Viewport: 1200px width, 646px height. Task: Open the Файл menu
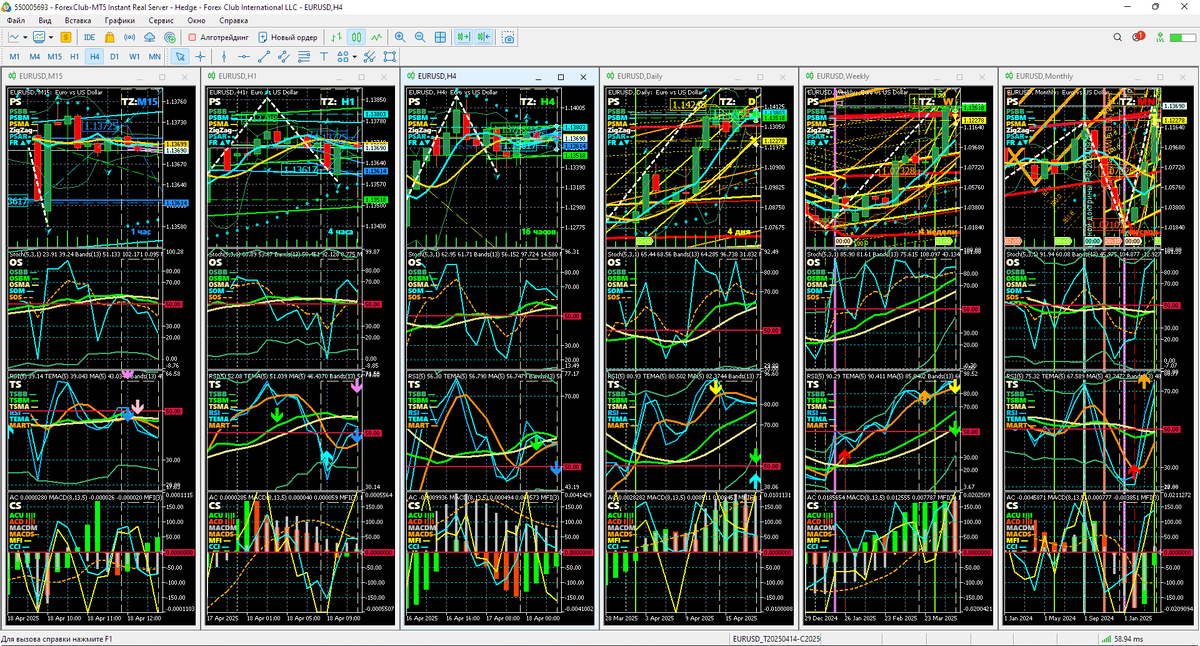[x=16, y=20]
